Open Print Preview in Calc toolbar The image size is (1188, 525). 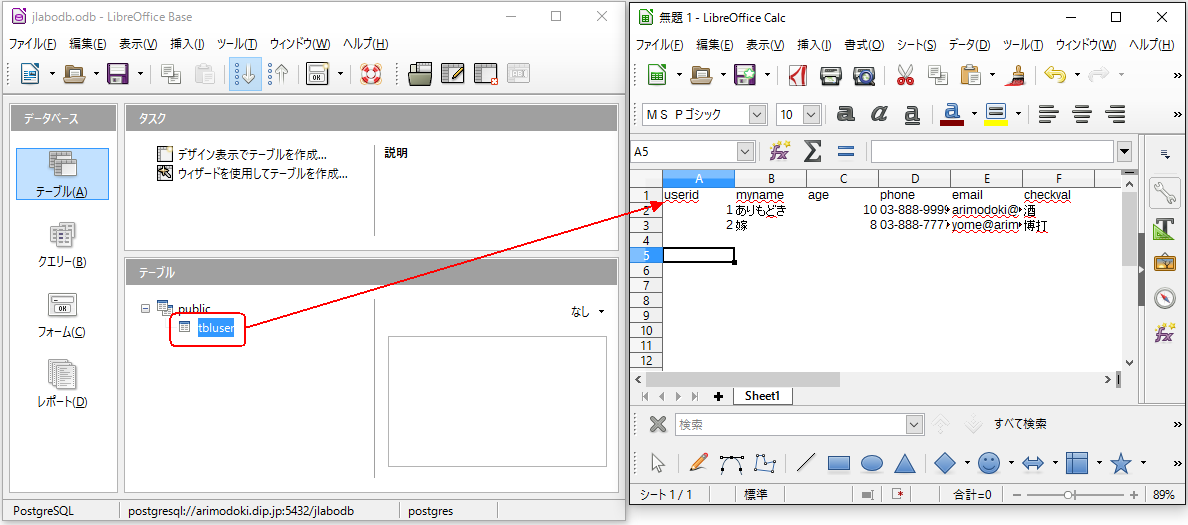864,75
